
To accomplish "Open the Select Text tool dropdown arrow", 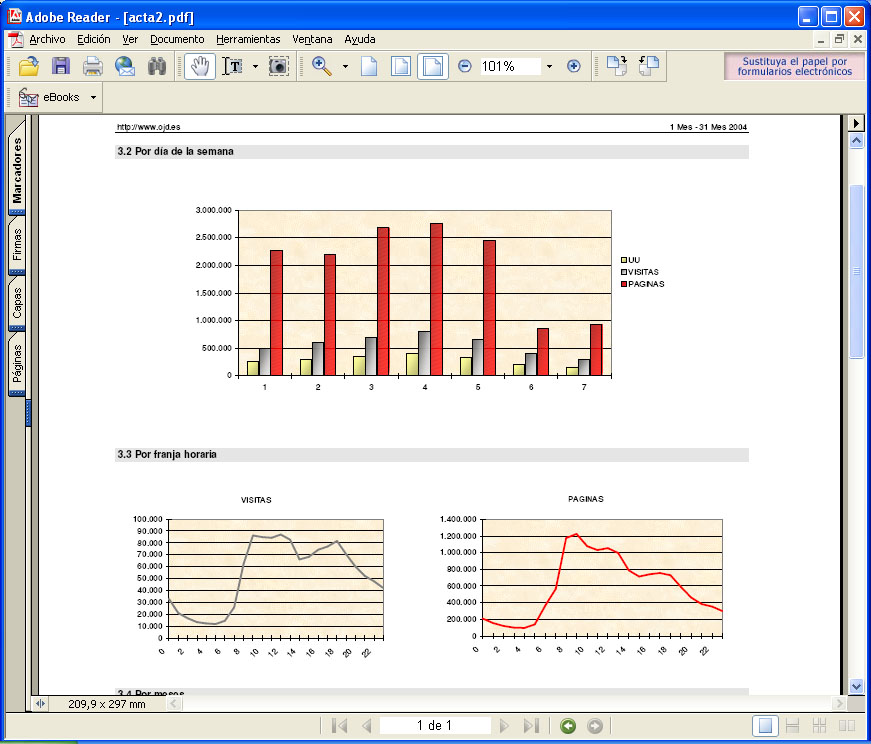I will tap(255, 66).
